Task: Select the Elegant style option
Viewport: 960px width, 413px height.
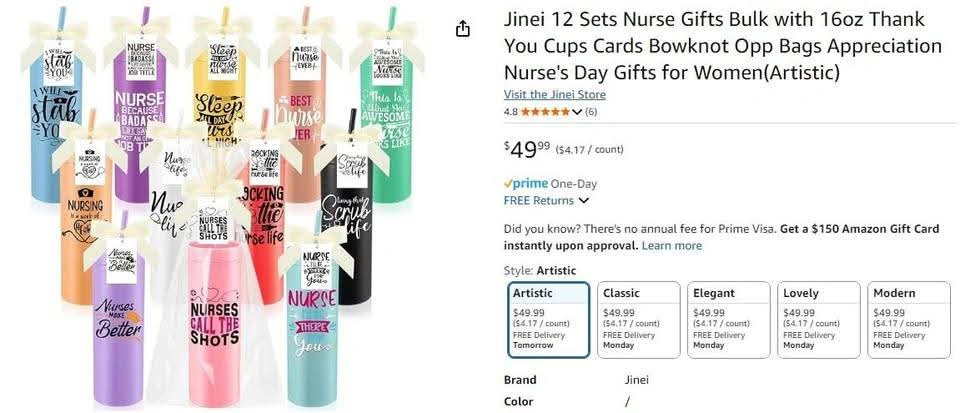Action: pos(728,319)
